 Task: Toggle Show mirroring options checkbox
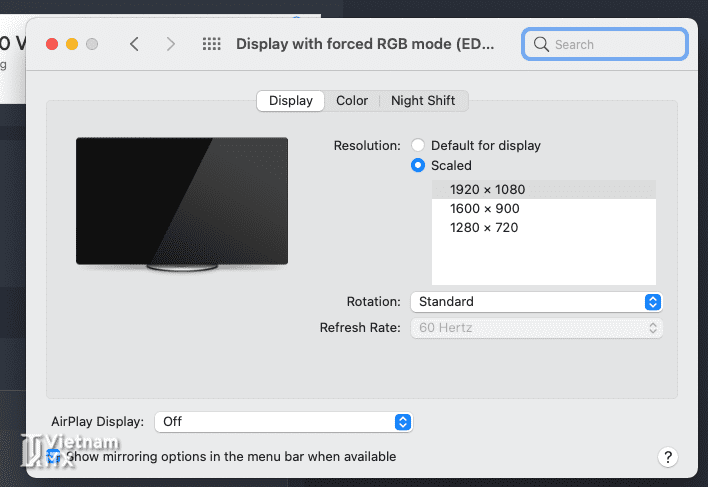(55, 457)
